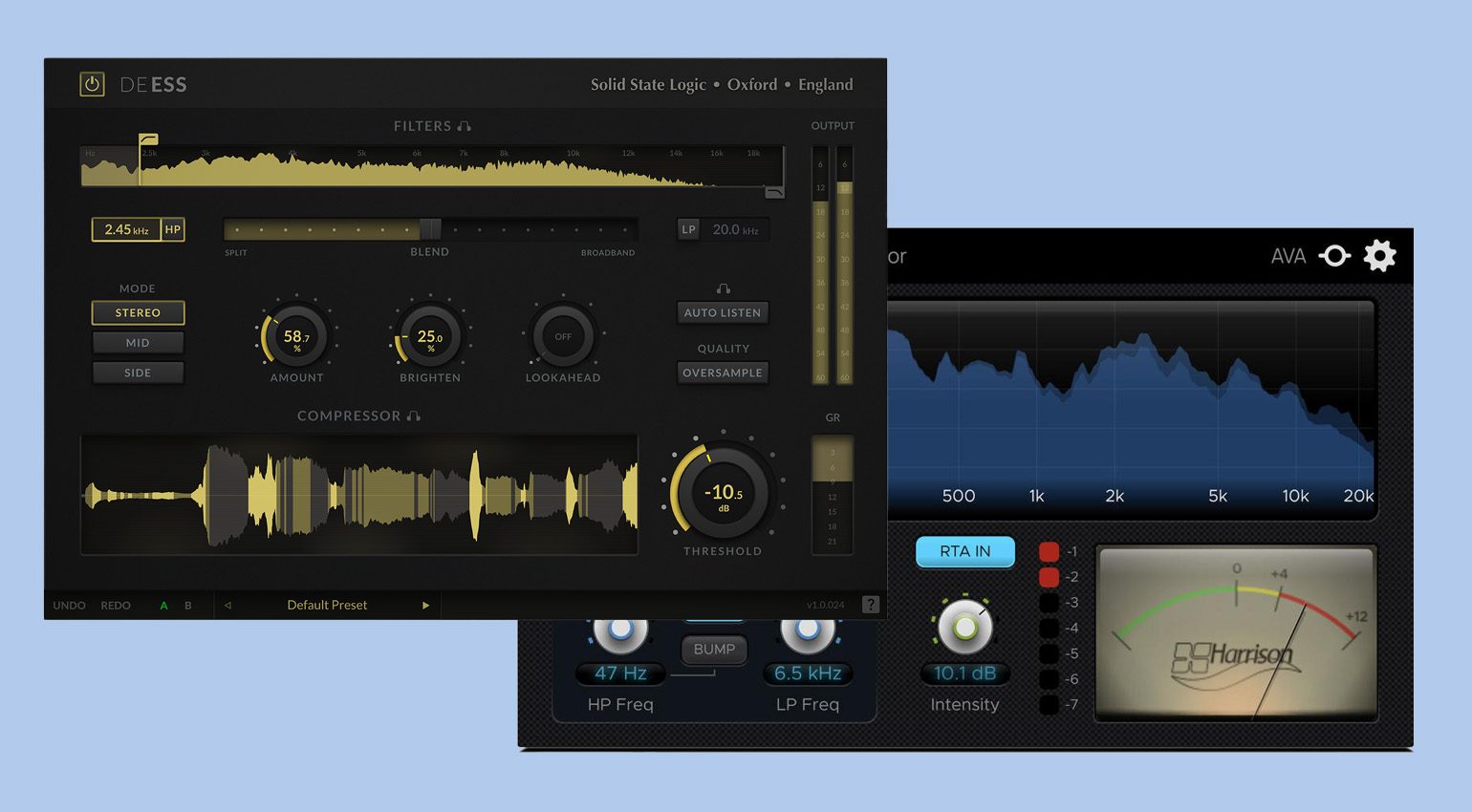Toggle the HP filter button
Screen dimensions: 1472x812
pyautogui.click(x=173, y=229)
